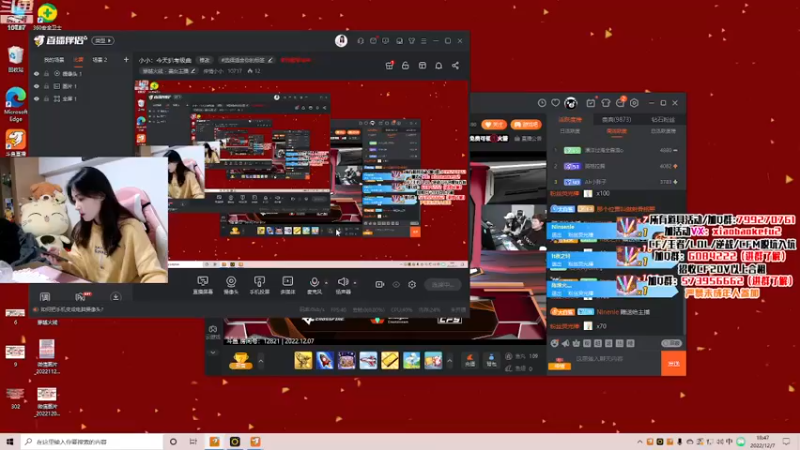
Task: Toggle the unlock icon in companion top toolbar
Action: (406, 65)
